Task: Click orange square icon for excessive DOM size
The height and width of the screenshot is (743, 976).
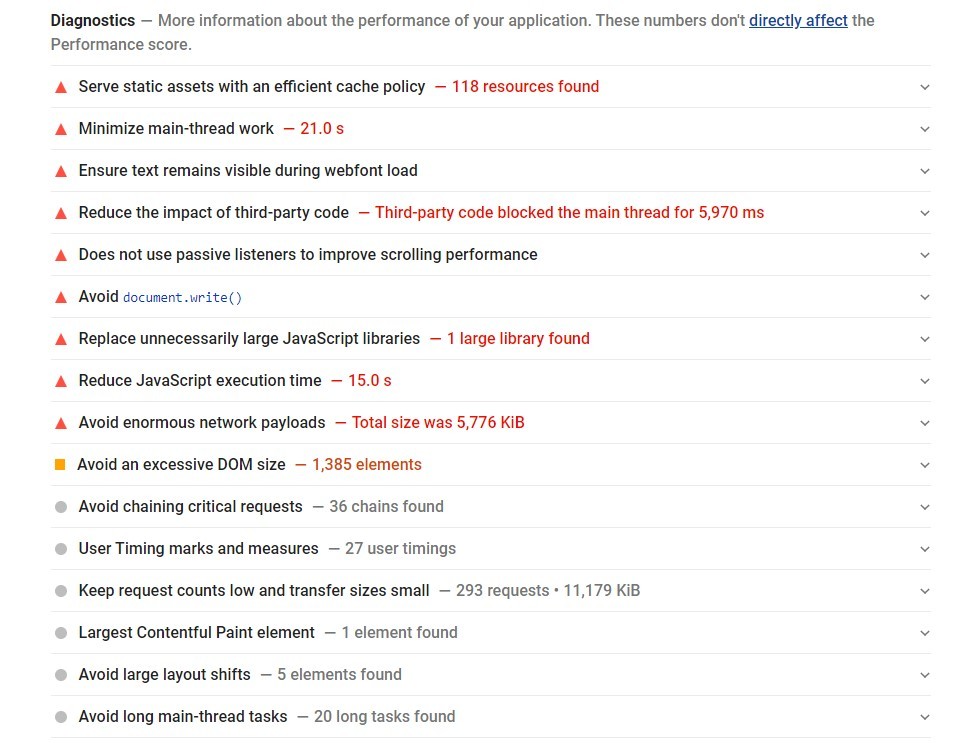Action: pyautogui.click(x=60, y=464)
